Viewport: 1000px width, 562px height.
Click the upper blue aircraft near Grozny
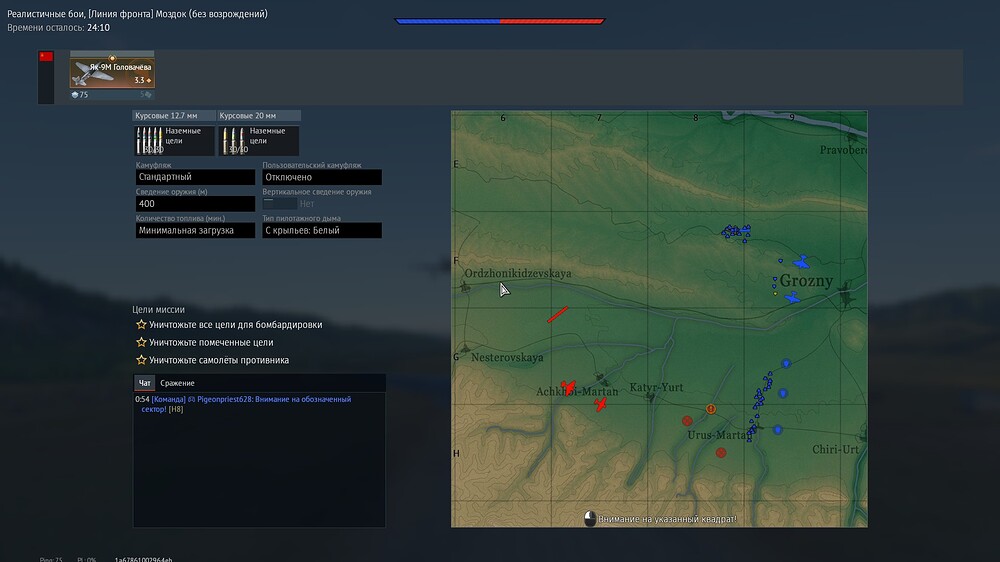(801, 262)
